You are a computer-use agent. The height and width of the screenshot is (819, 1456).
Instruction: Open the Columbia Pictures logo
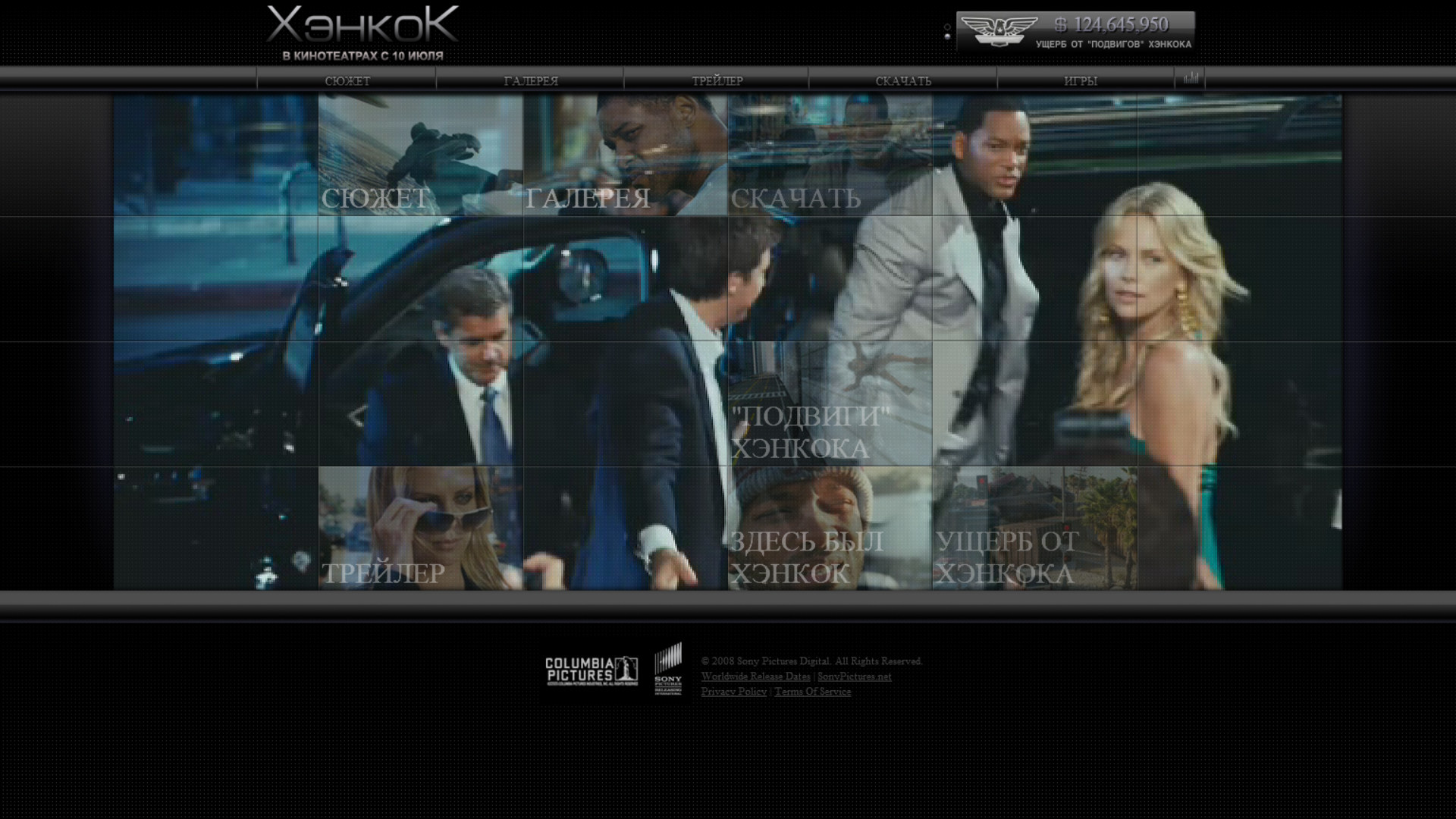591,671
